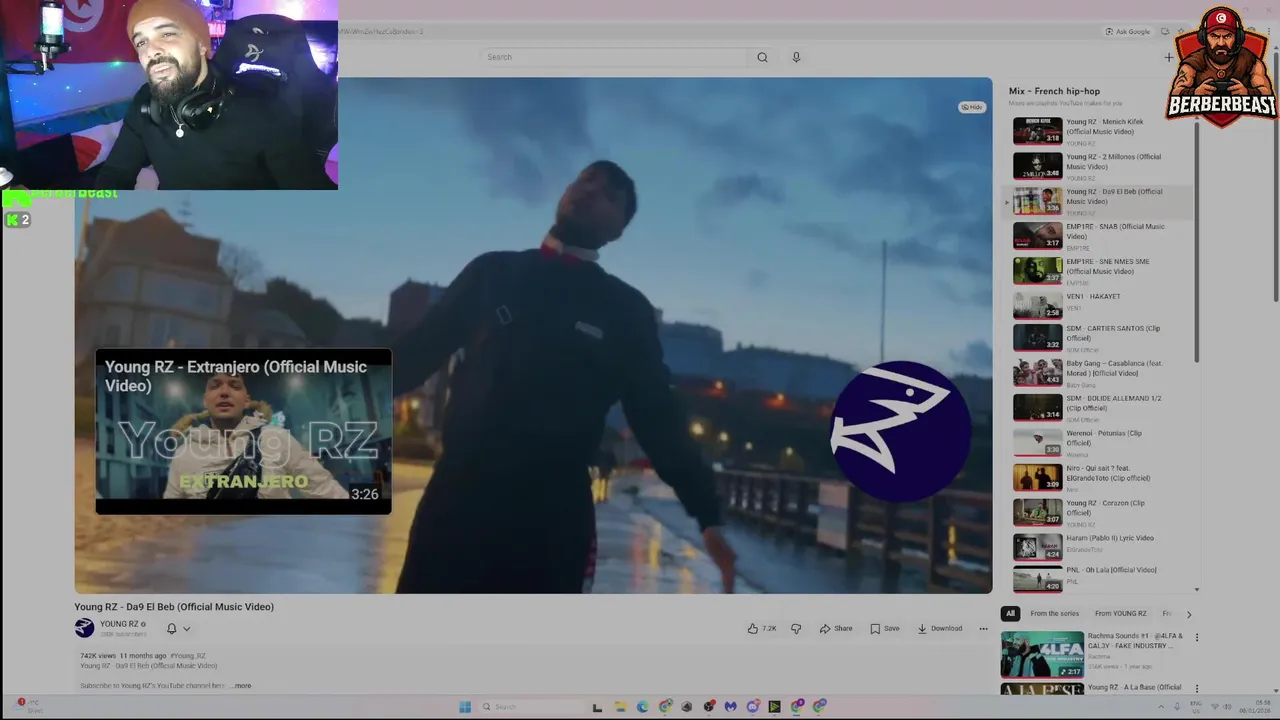The image size is (1280, 720).
Task: Expand the subscription notification dropdown arrow
Action: click(x=186, y=629)
